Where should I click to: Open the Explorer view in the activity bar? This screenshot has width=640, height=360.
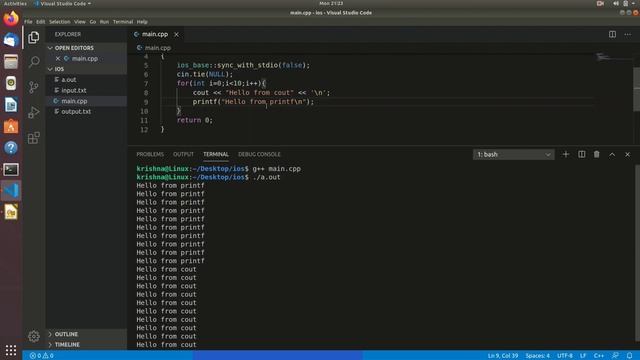click(34, 37)
